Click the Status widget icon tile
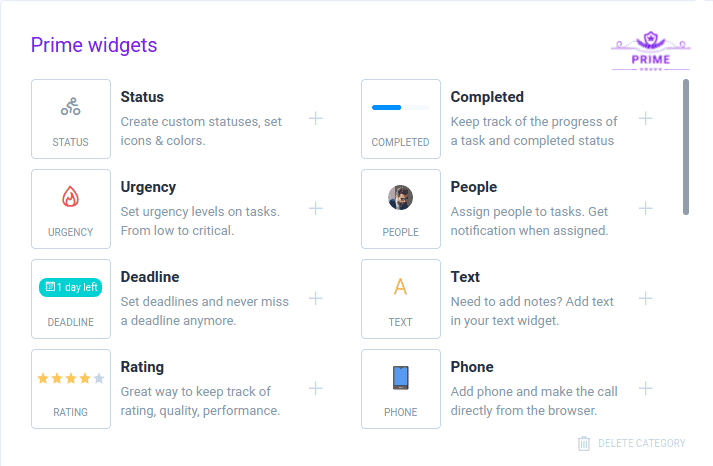The height and width of the screenshot is (466, 713). (x=71, y=119)
